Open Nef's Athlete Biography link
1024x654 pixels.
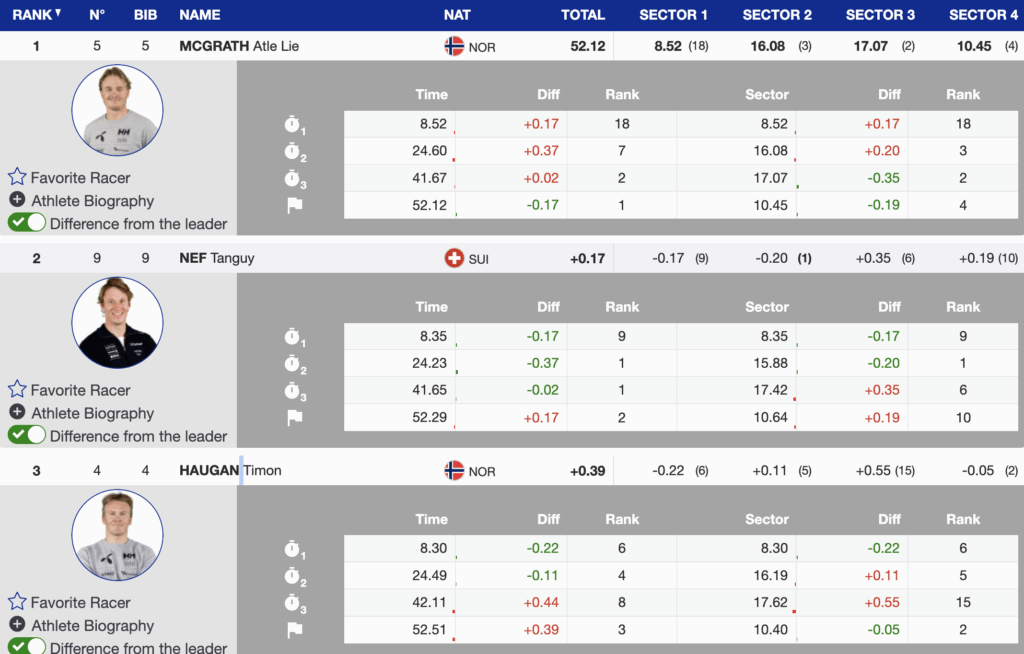[92, 413]
